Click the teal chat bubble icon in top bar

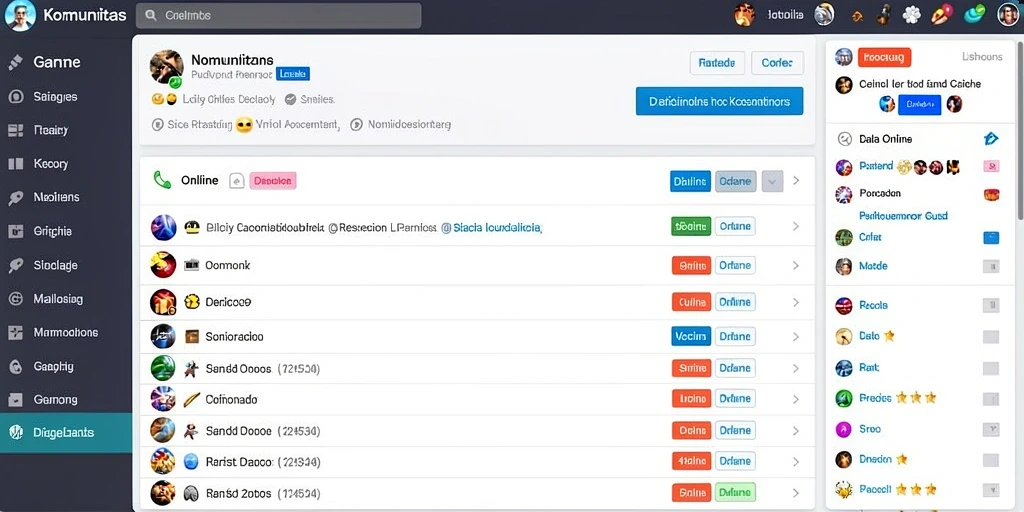pyautogui.click(x=974, y=14)
